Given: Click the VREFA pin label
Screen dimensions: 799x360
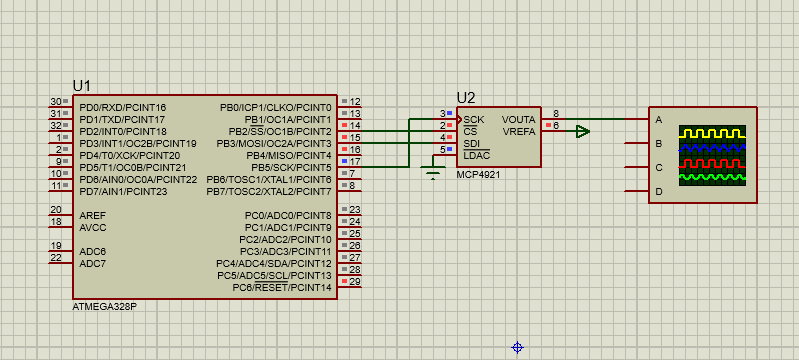Looking at the screenshot, I should pos(519,132).
